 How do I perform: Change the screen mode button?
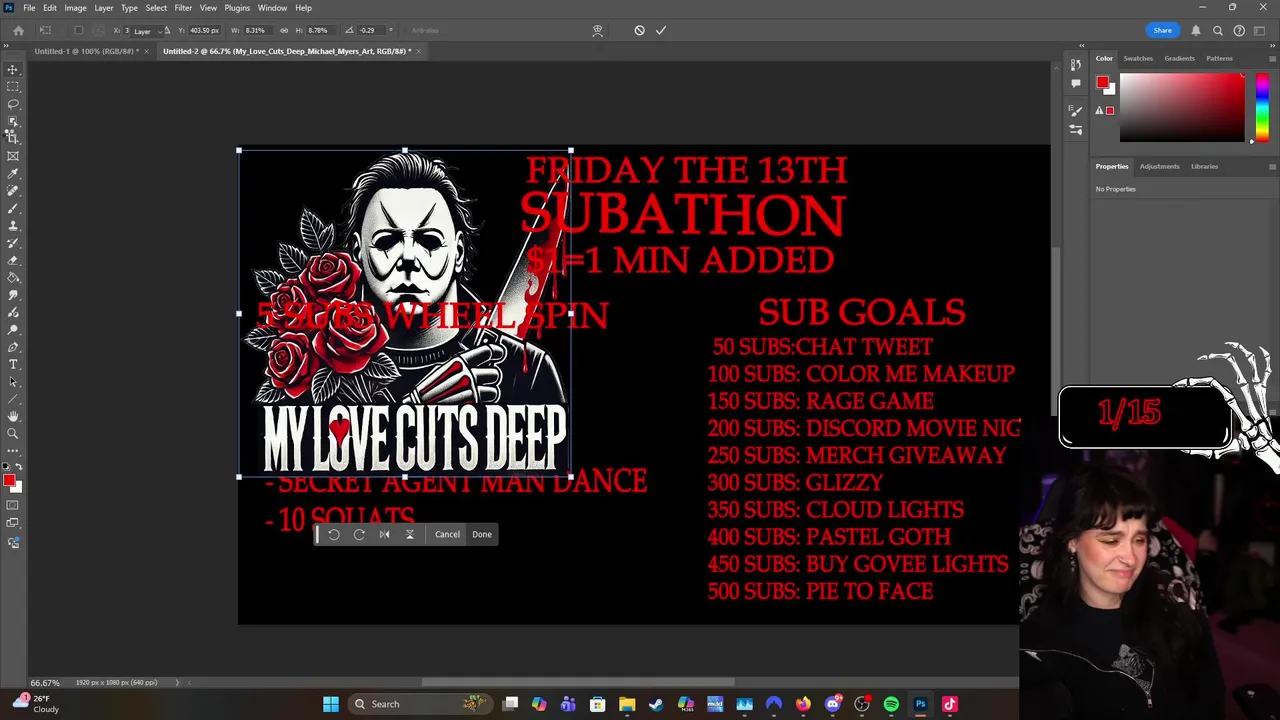coord(13,523)
